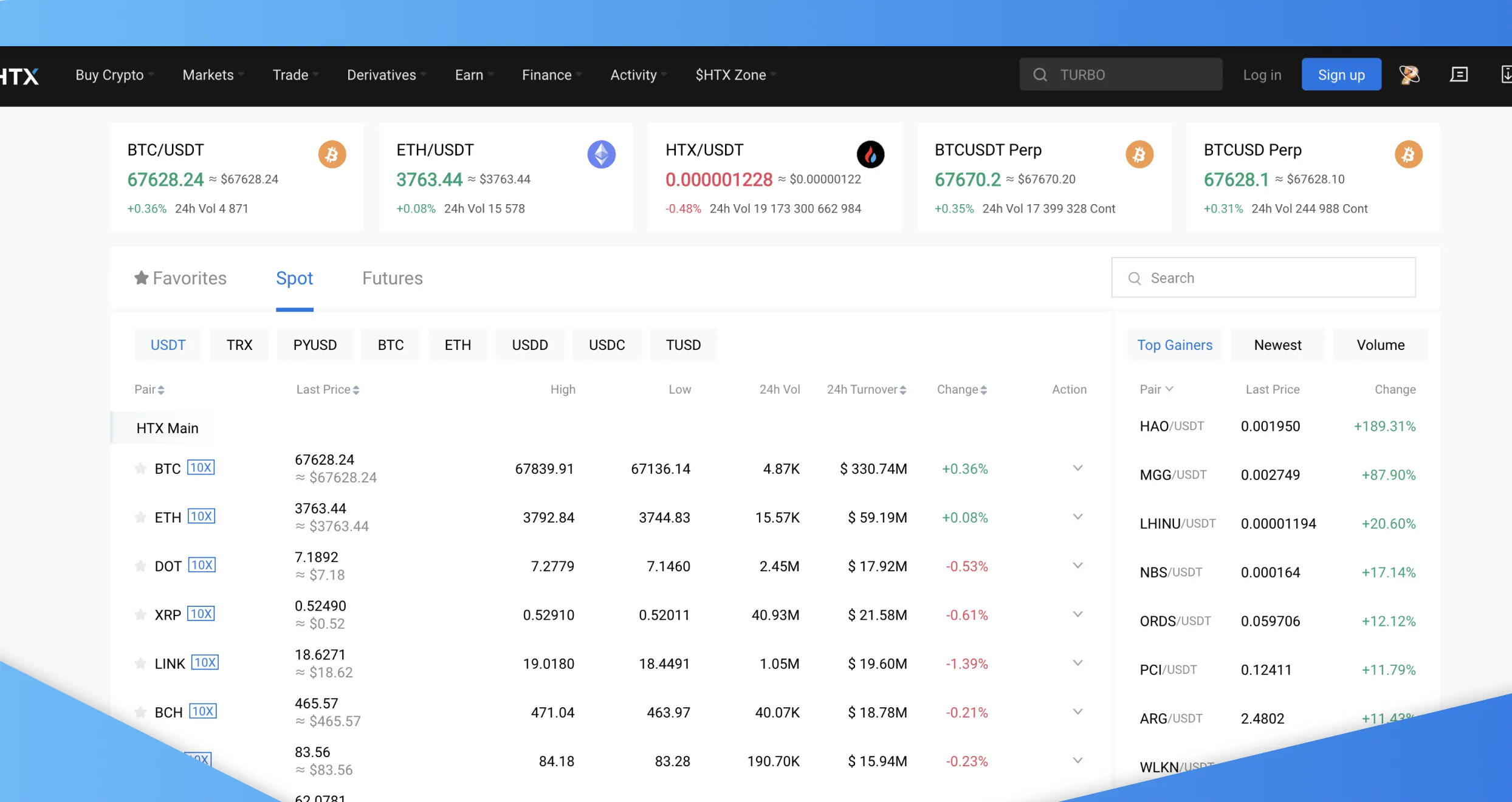Toggle favorite star for DOT row
This screenshot has height=802, width=1512.
140,566
